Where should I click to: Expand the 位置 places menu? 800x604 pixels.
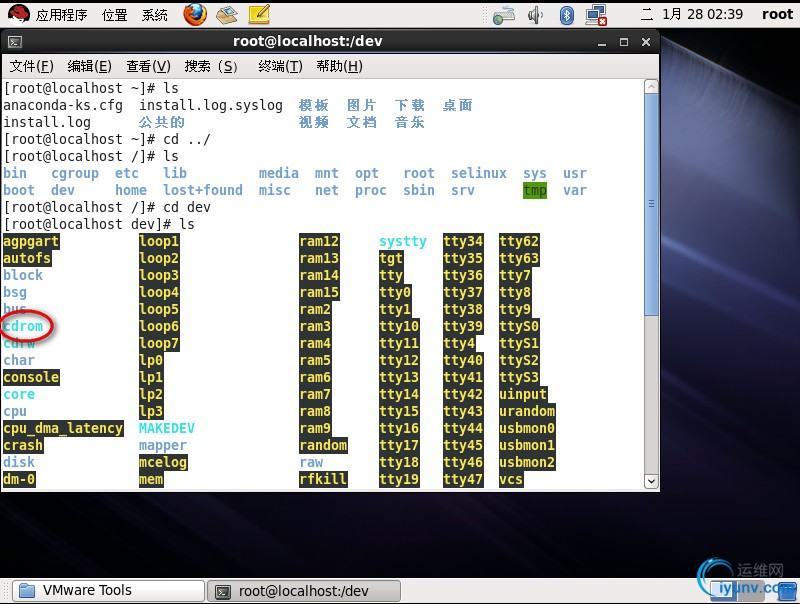tap(115, 14)
